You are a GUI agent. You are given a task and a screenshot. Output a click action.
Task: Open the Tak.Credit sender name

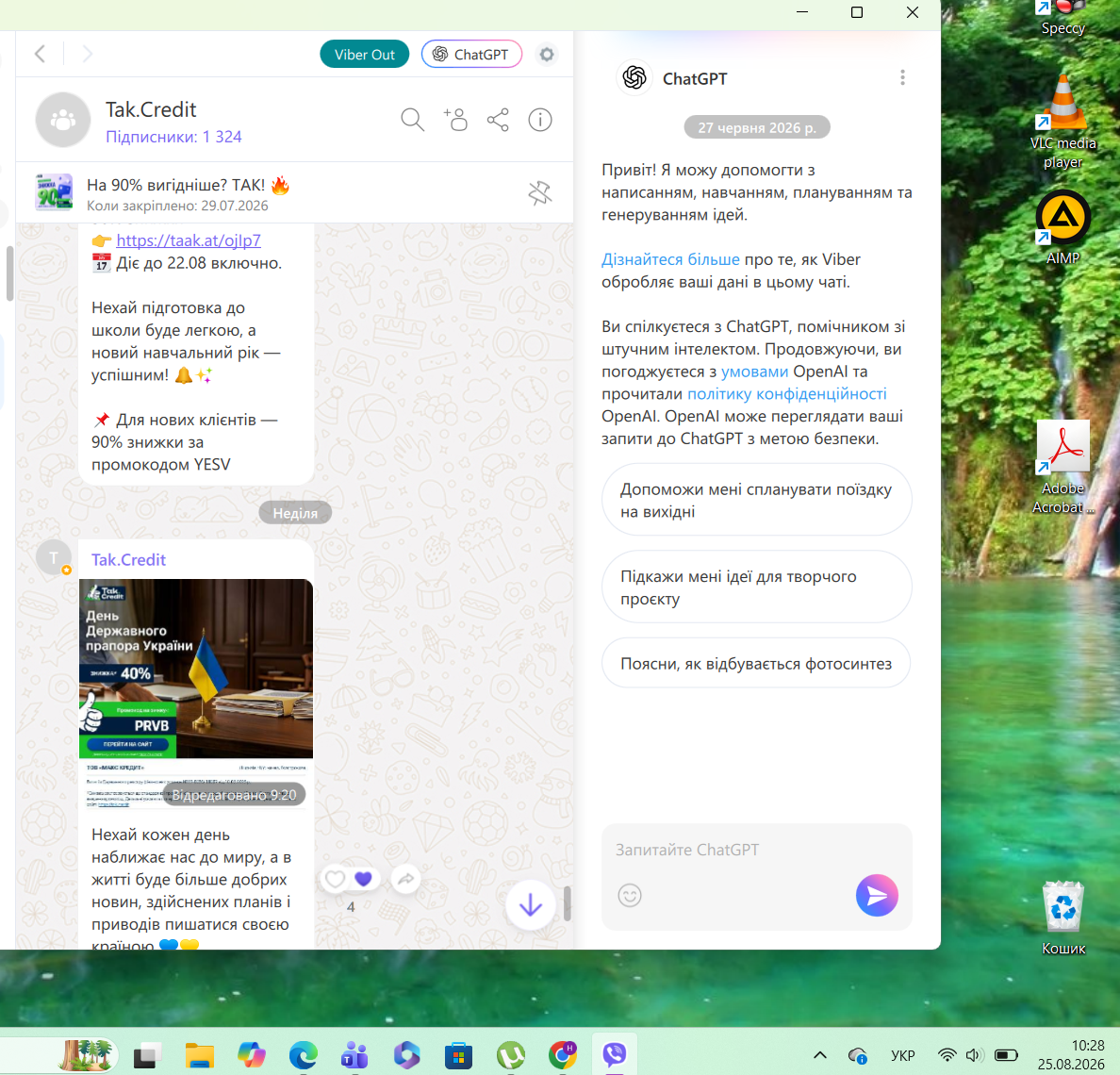(128, 559)
